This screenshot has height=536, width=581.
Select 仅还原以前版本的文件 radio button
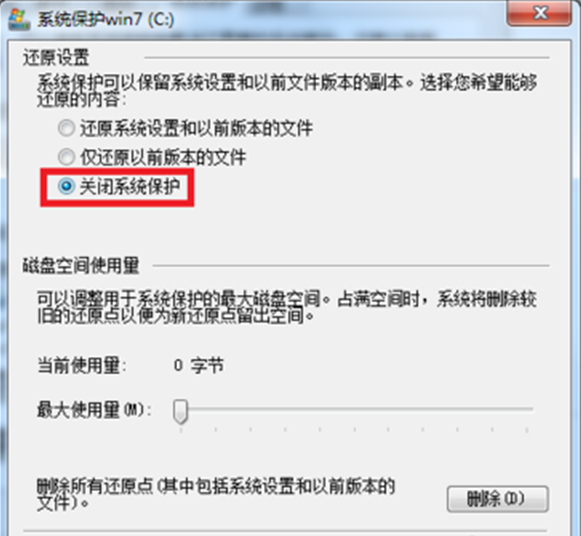pyautogui.click(x=66, y=157)
